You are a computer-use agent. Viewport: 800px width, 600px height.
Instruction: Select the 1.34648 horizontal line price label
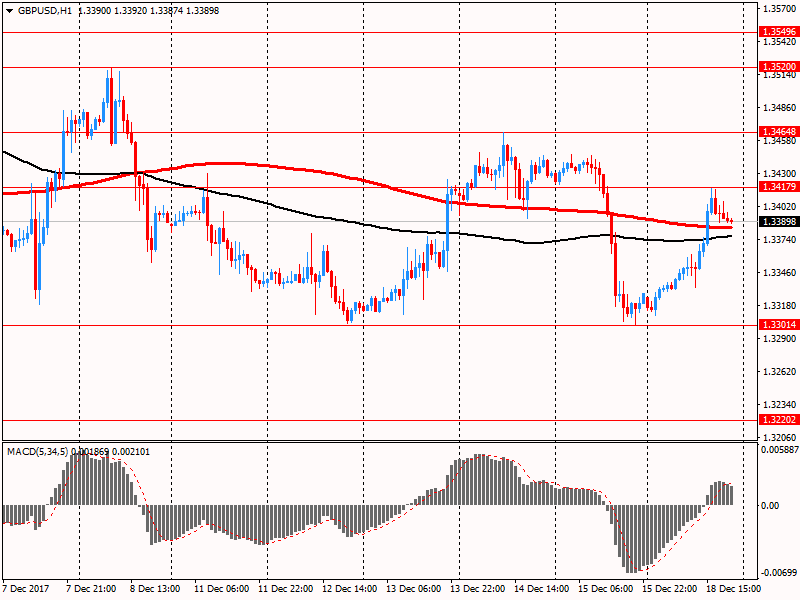(x=779, y=132)
